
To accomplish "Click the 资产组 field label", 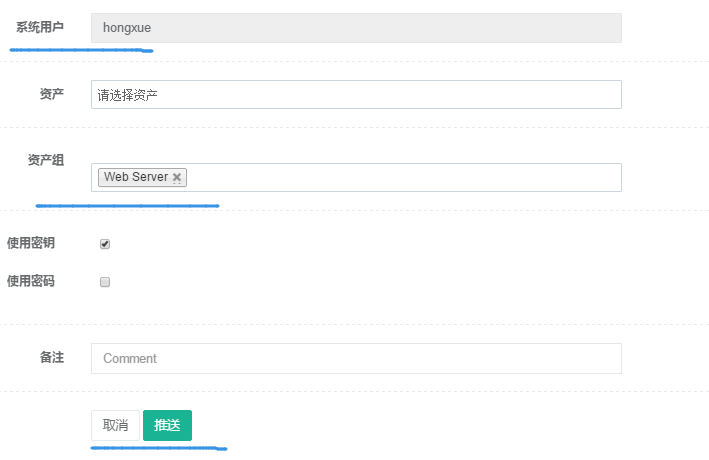I will point(46,160).
